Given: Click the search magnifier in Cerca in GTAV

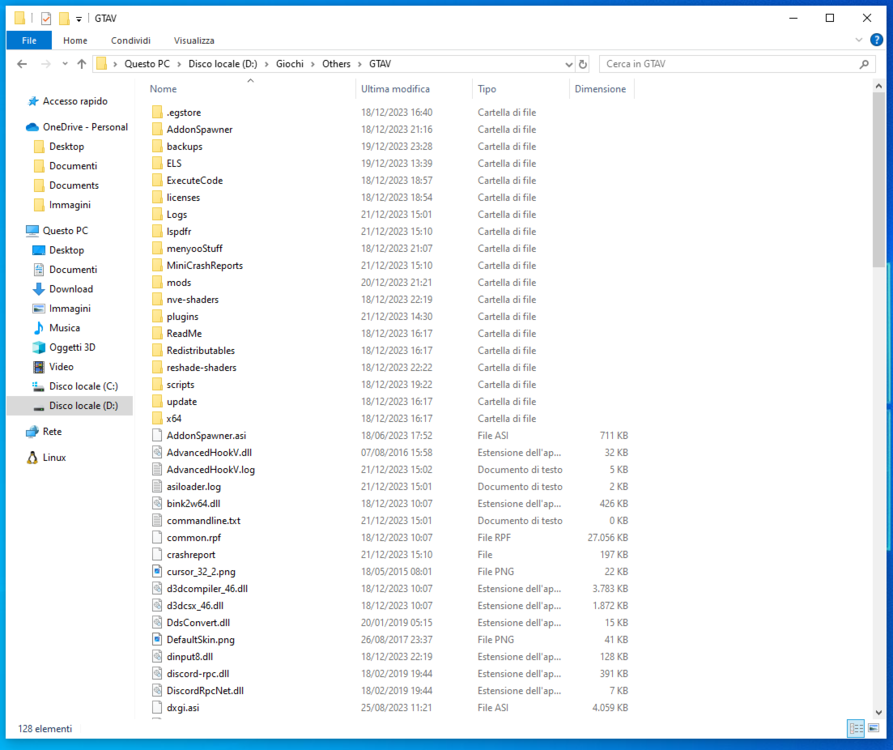Looking at the screenshot, I should point(862,63).
